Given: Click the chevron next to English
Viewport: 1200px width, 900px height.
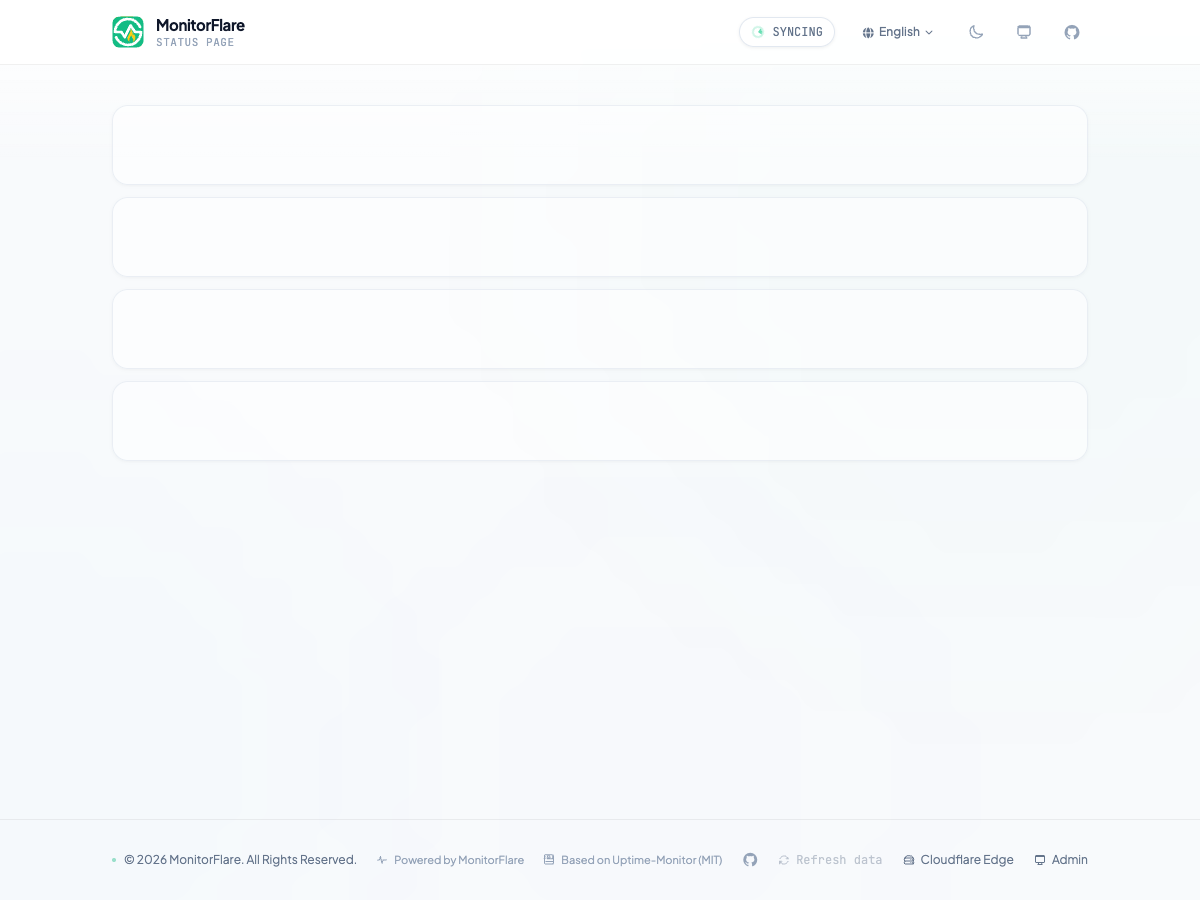Looking at the screenshot, I should (929, 32).
